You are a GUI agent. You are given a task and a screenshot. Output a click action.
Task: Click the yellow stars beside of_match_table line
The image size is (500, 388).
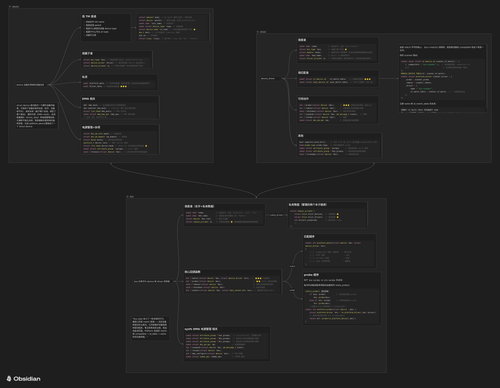[x=367, y=79]
